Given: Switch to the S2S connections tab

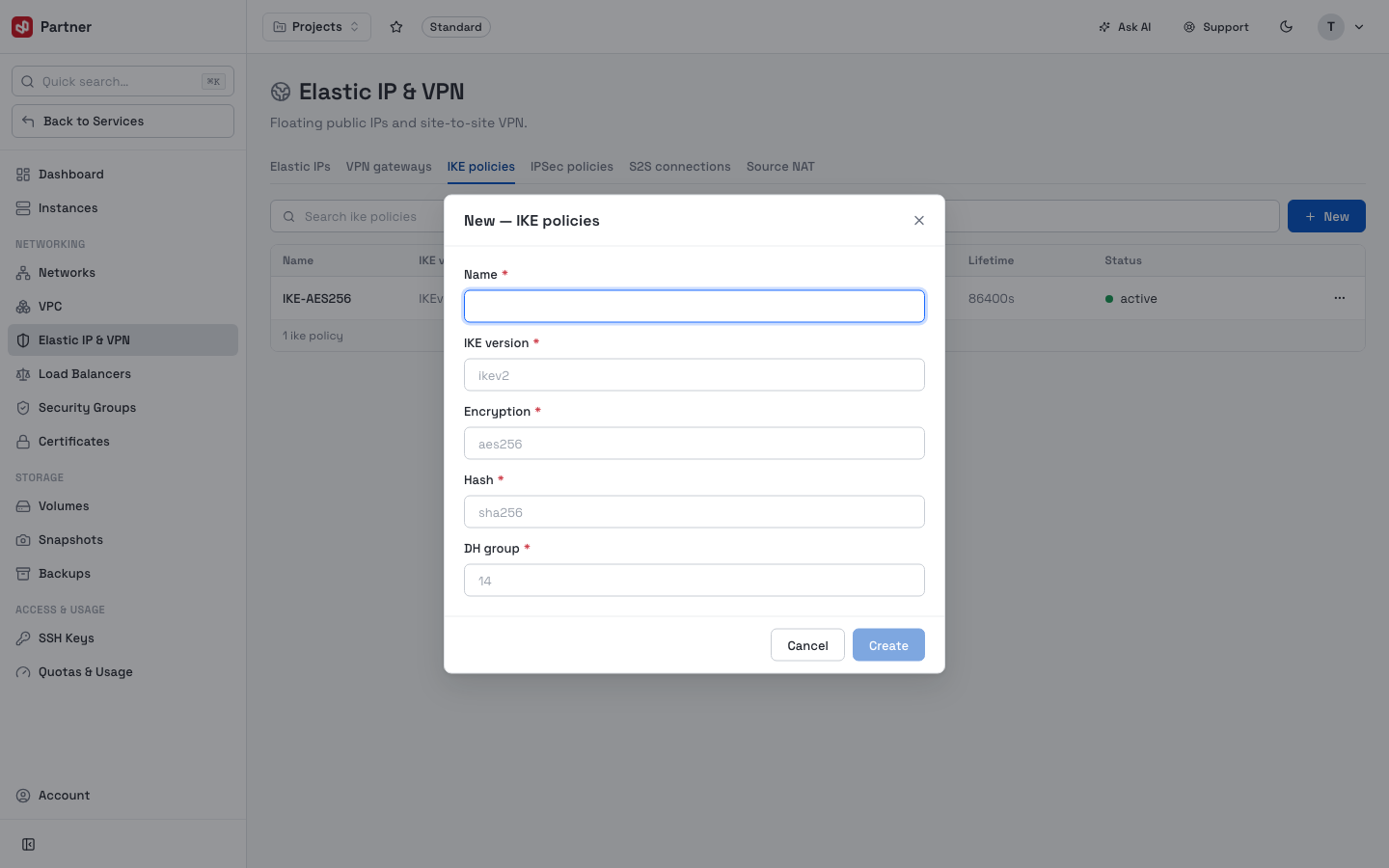Looking at the screenshot, I should 680,167.
